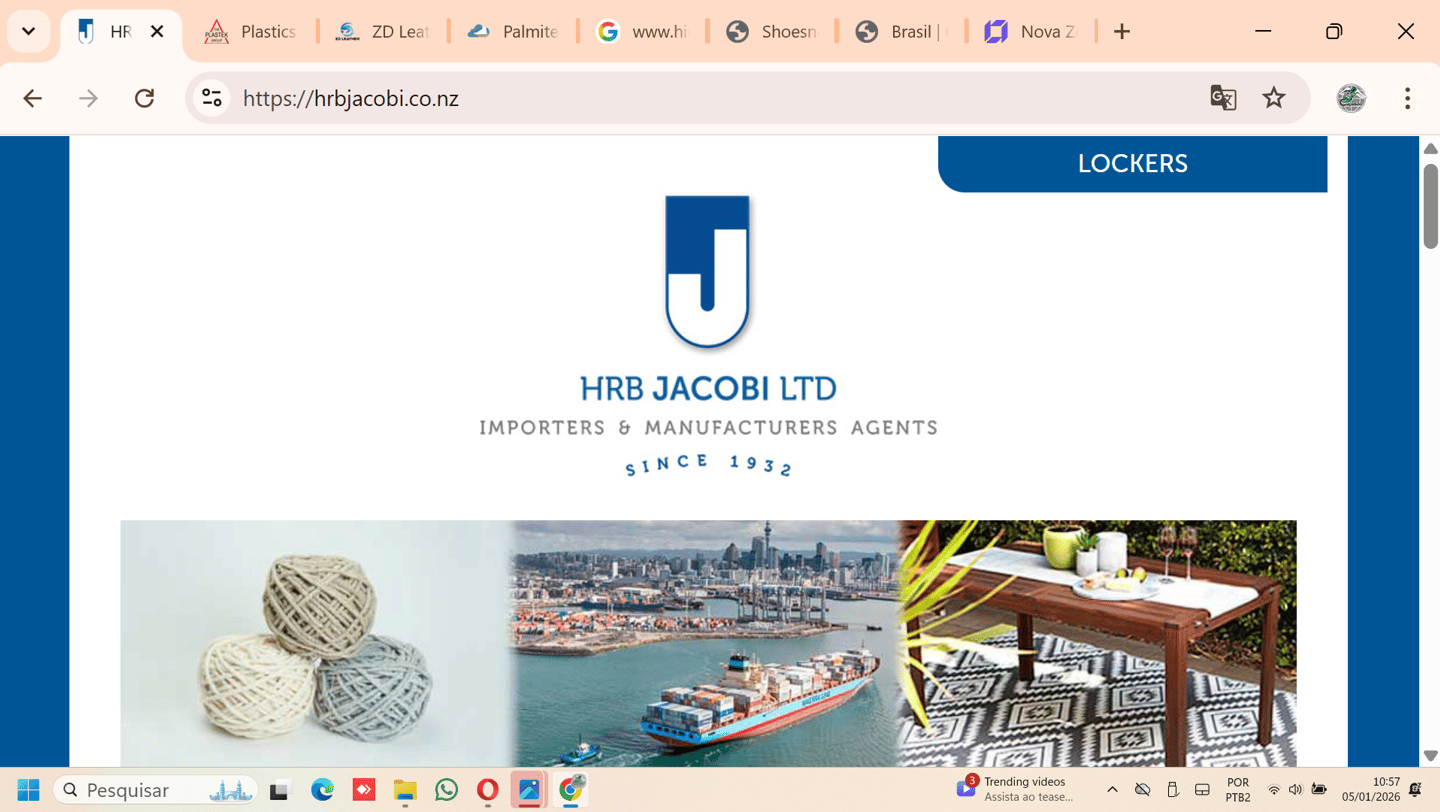Open the Chrome profile avatar

tap(1351, 98)
